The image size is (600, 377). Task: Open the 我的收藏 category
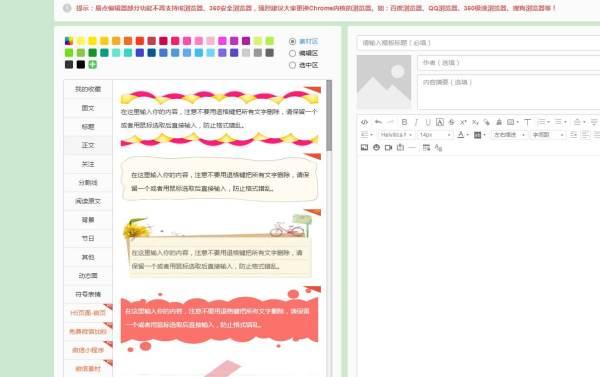[x=88, y=89]
